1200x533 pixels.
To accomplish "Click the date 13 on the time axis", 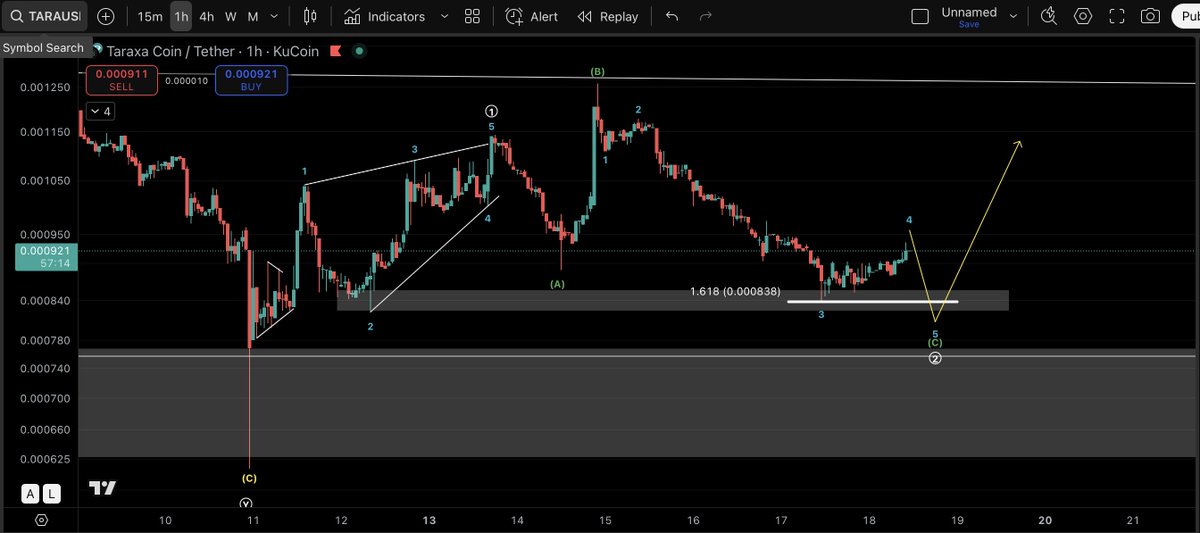I will click(x=429, y=520).
